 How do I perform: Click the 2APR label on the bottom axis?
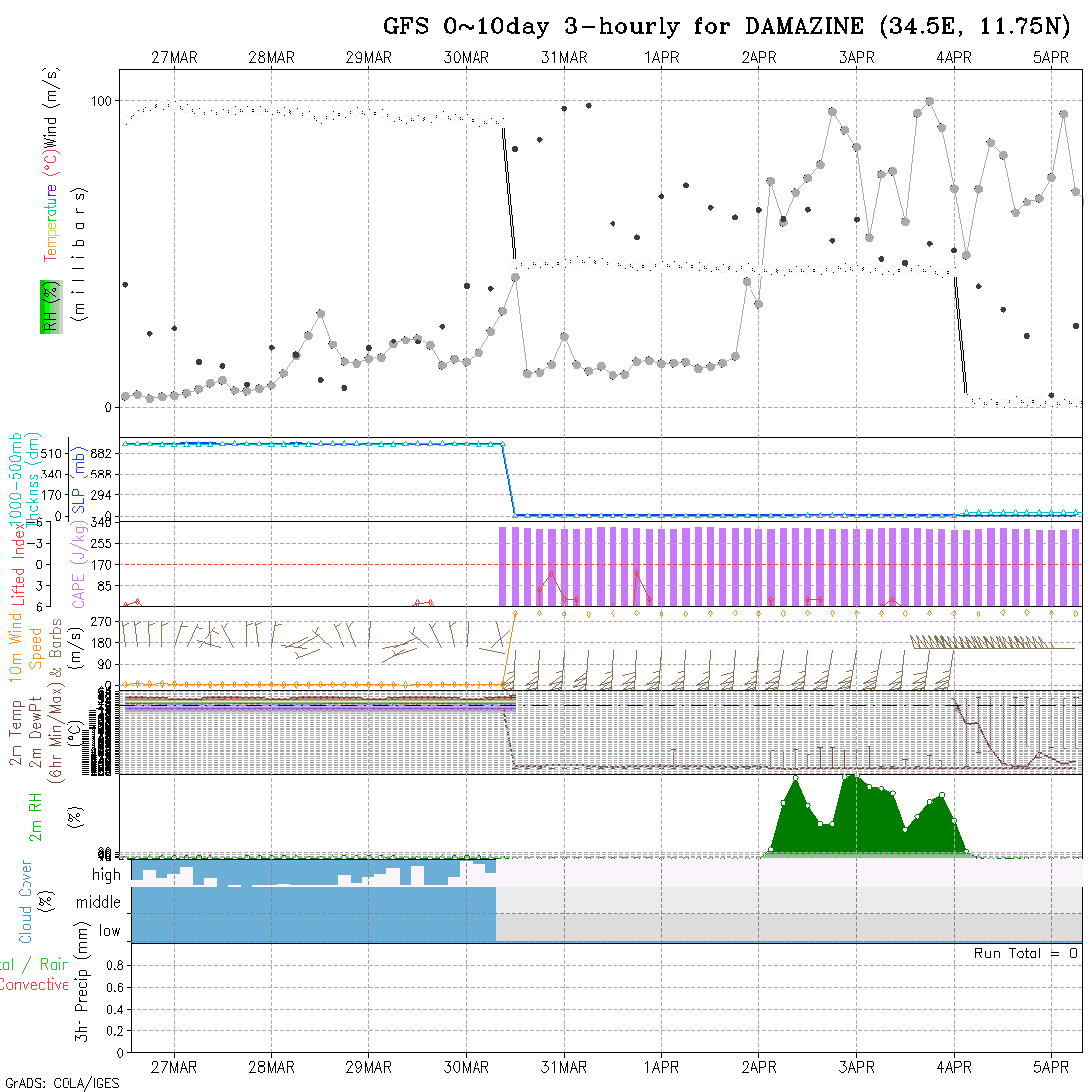pos(758,1067)
